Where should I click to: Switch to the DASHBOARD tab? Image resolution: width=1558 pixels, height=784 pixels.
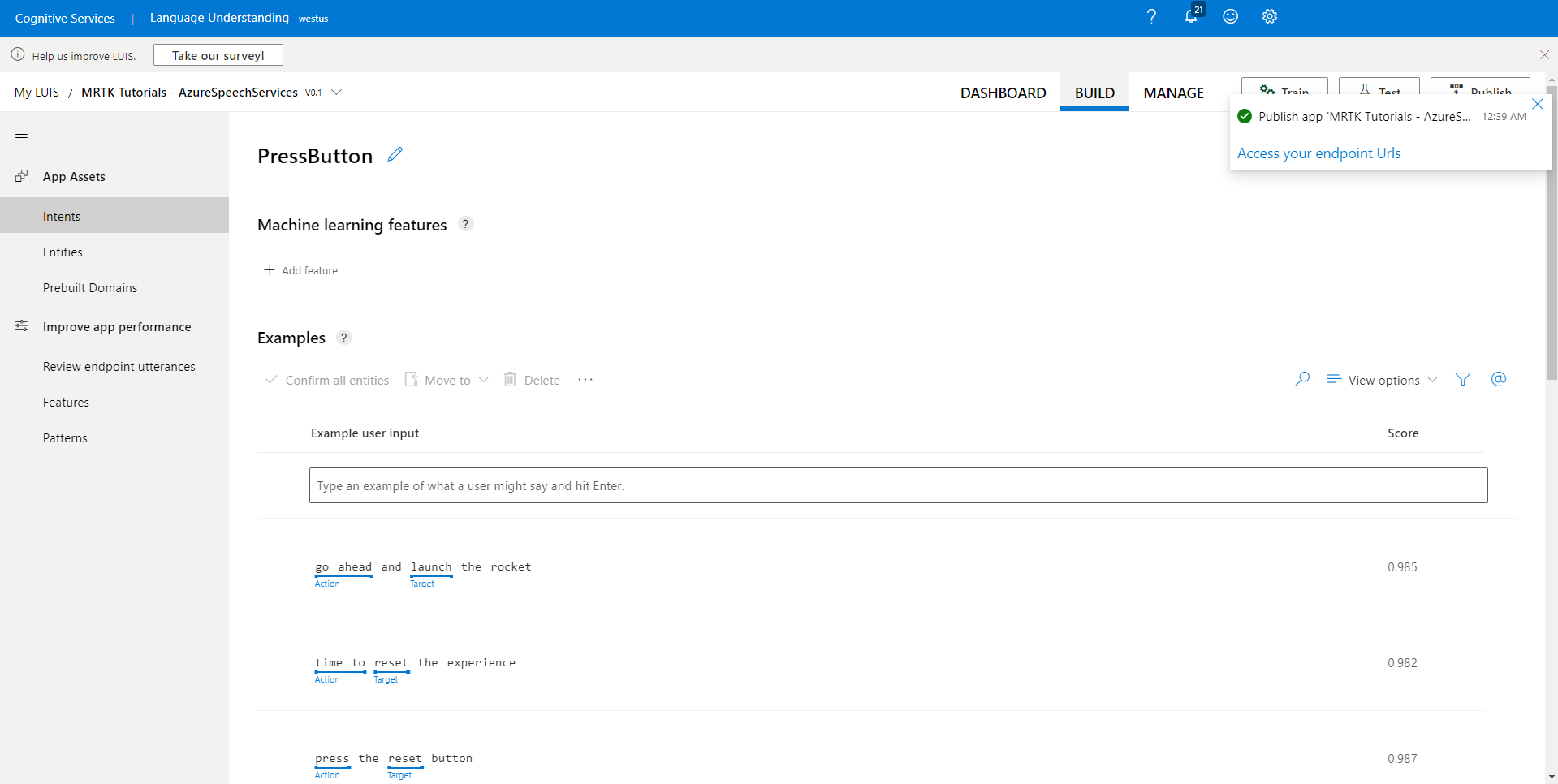pyautogui.click(x=1003, y=93)
